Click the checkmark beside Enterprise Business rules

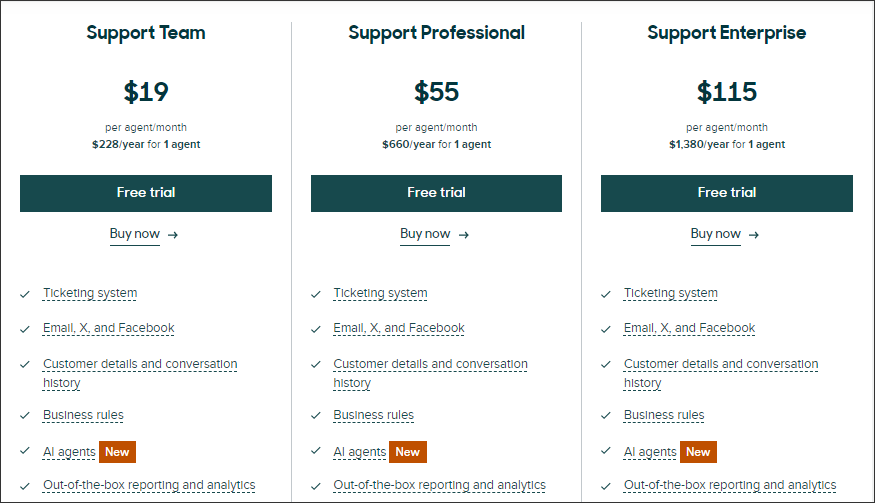pyautogui.click(x=606, y=415)
